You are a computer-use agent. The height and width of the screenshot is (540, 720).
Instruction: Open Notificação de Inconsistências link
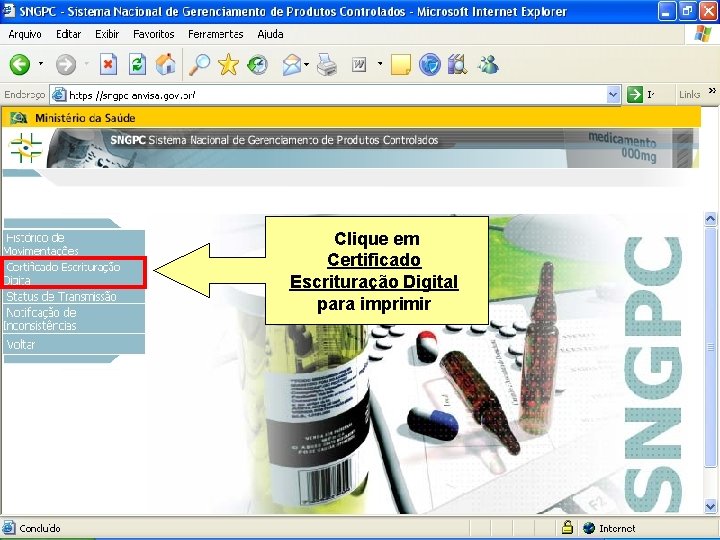[73, 319]
